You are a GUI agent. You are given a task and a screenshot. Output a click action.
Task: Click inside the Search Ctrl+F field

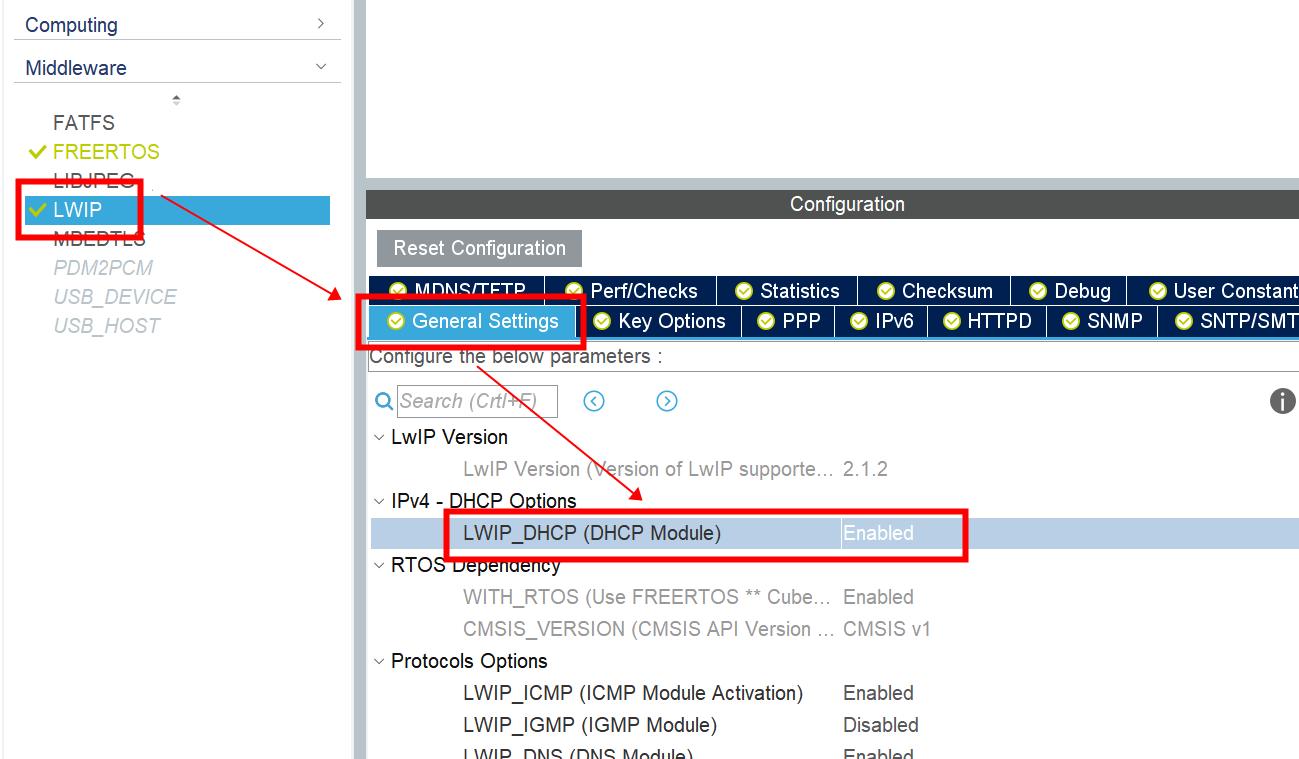[477, 401]
